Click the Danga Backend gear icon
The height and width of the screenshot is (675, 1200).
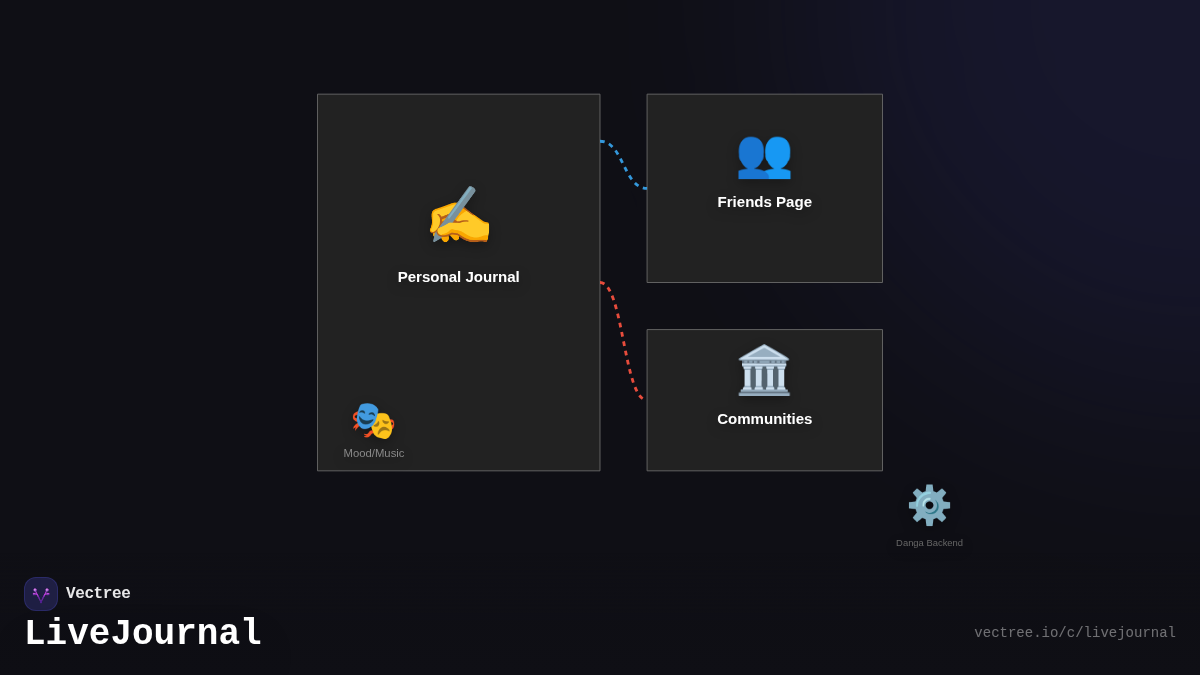(x=929, y=505)
